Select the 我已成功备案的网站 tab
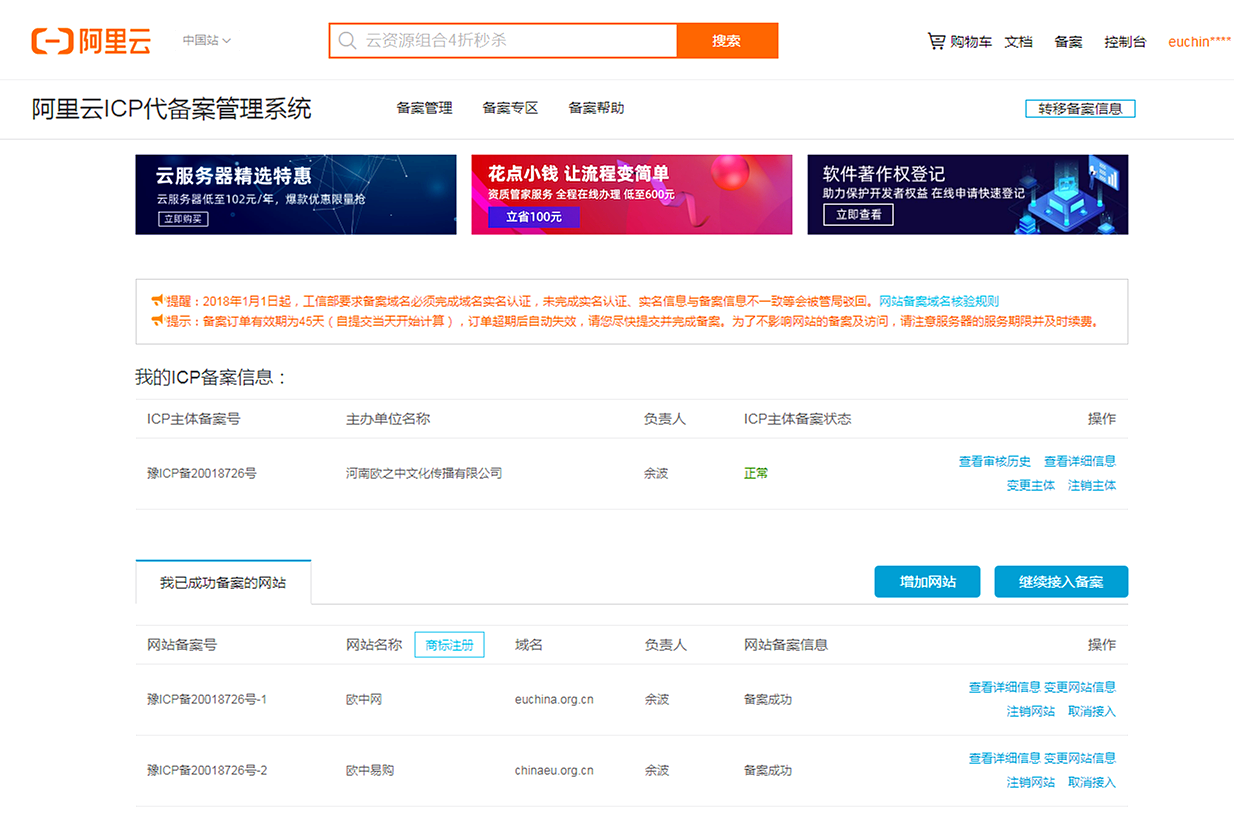This screenshot has height=831, width=1234. coord(223,582)
